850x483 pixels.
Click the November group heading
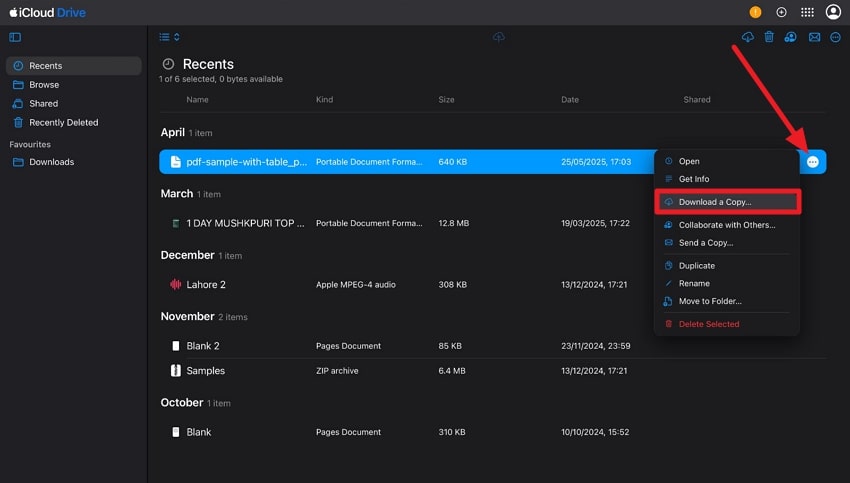188,316
